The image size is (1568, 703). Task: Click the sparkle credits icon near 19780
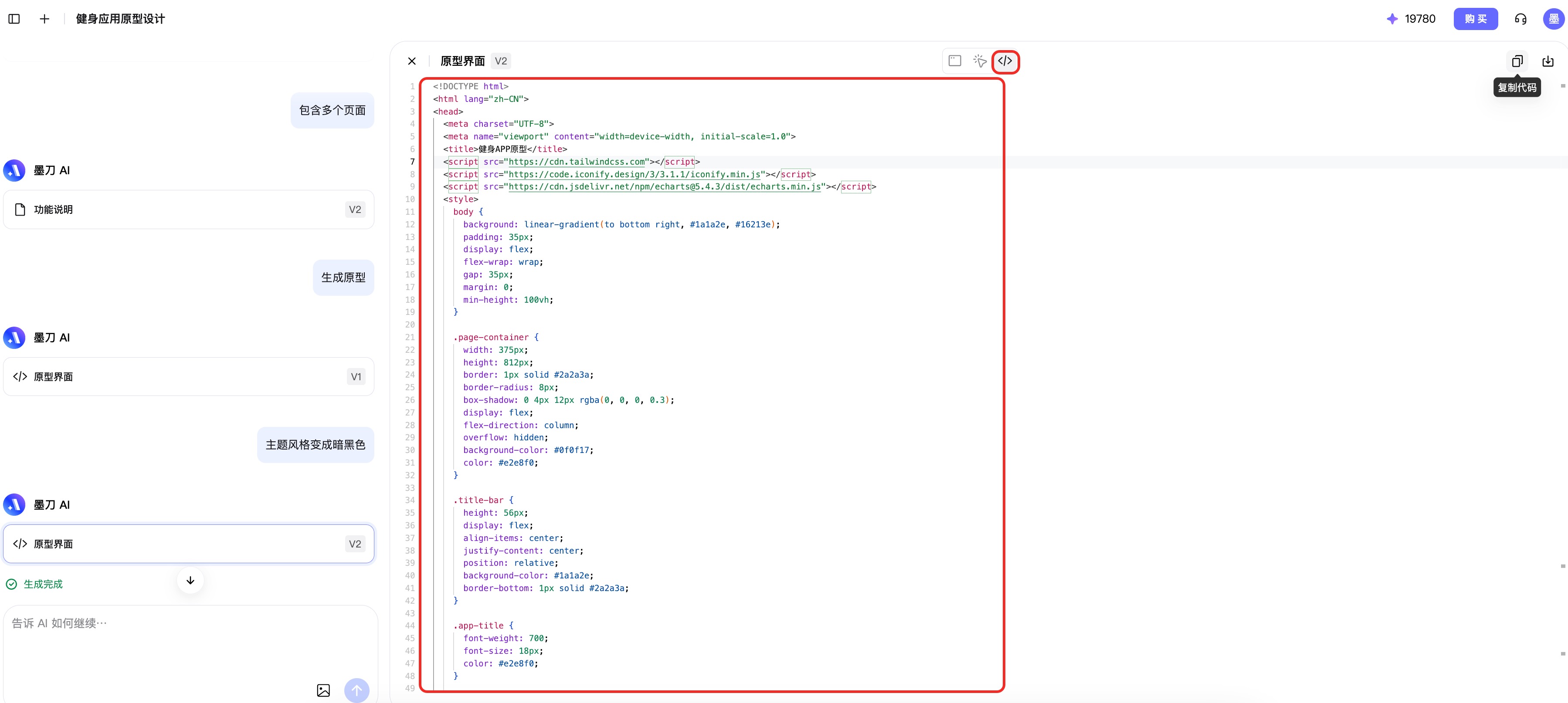pyautogui.click(x=1392, y=19)
